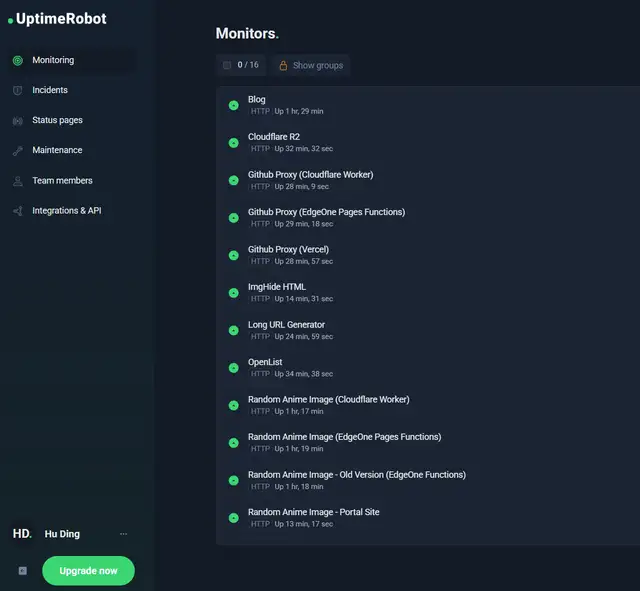The width and height of the screenshot is (640, 591).
Task: Click the Status pages broadcast icon
Action: (17, 121)
